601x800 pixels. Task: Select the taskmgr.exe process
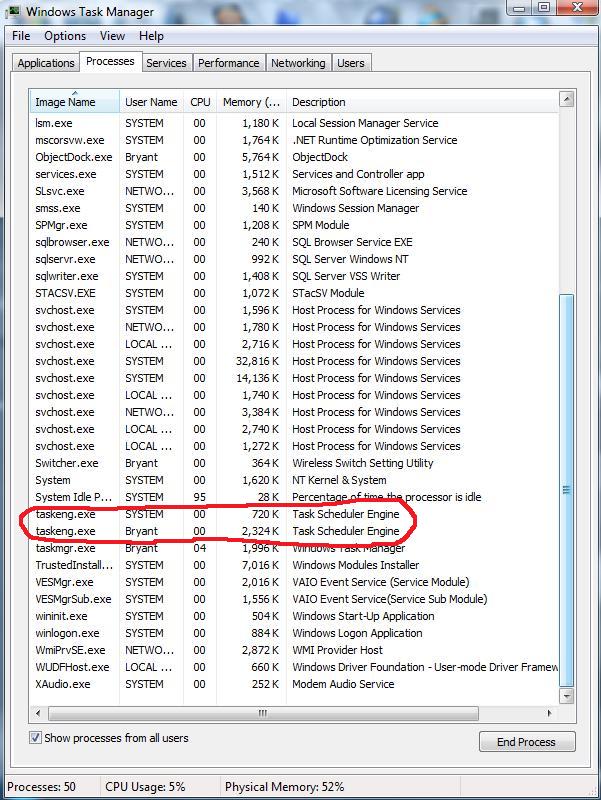(x=294, y=548)
